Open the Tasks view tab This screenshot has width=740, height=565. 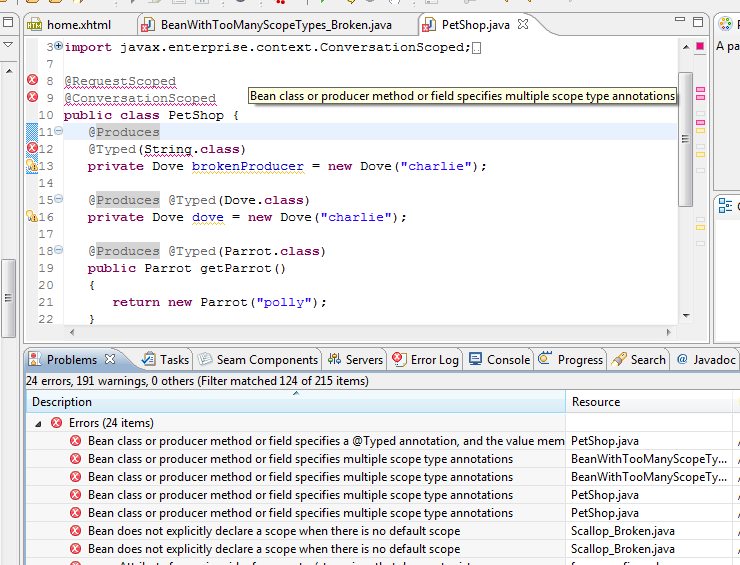click(165, 360)
